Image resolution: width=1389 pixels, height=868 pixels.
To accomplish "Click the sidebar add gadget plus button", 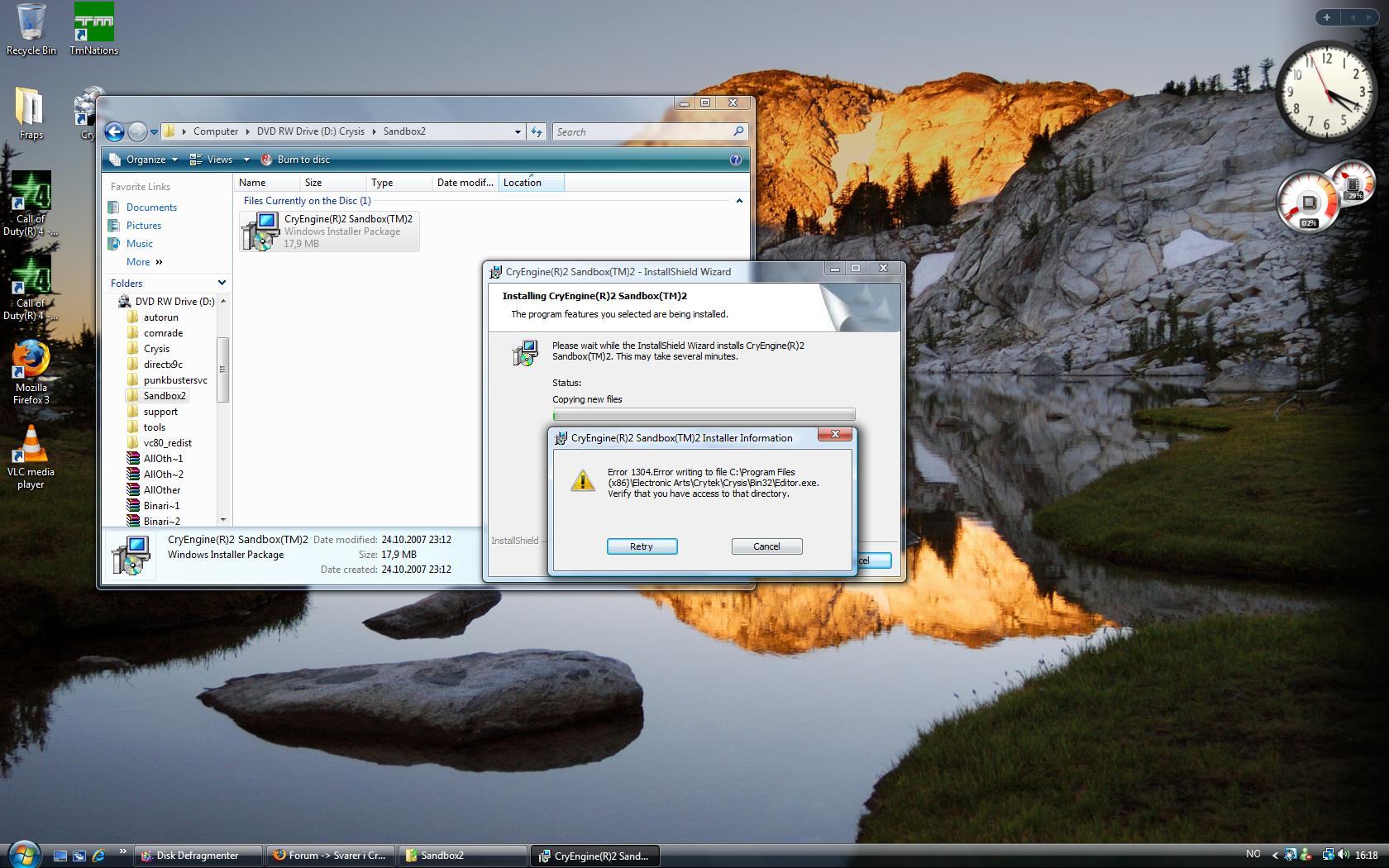I will tap(1326, 17).
